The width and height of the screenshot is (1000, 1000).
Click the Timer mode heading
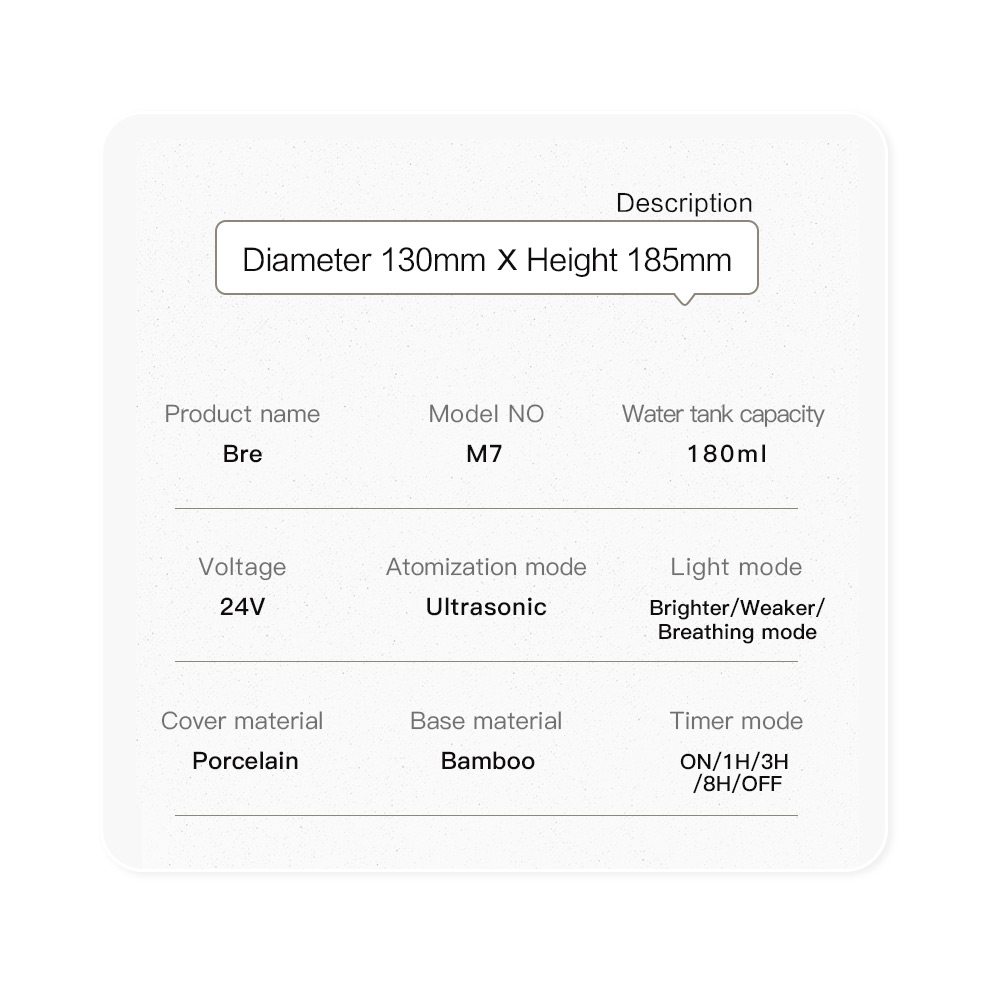coord(736,721)
